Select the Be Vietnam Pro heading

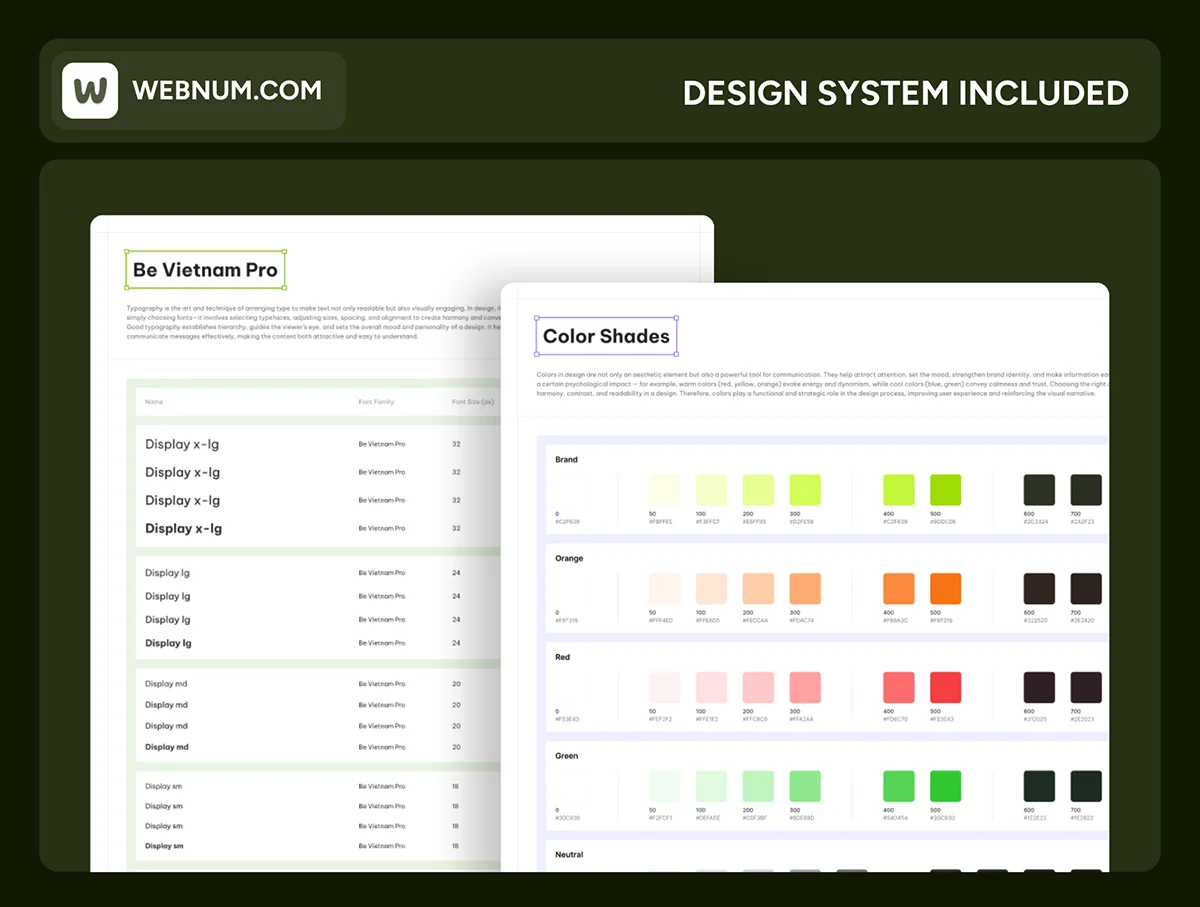(205, 270)
